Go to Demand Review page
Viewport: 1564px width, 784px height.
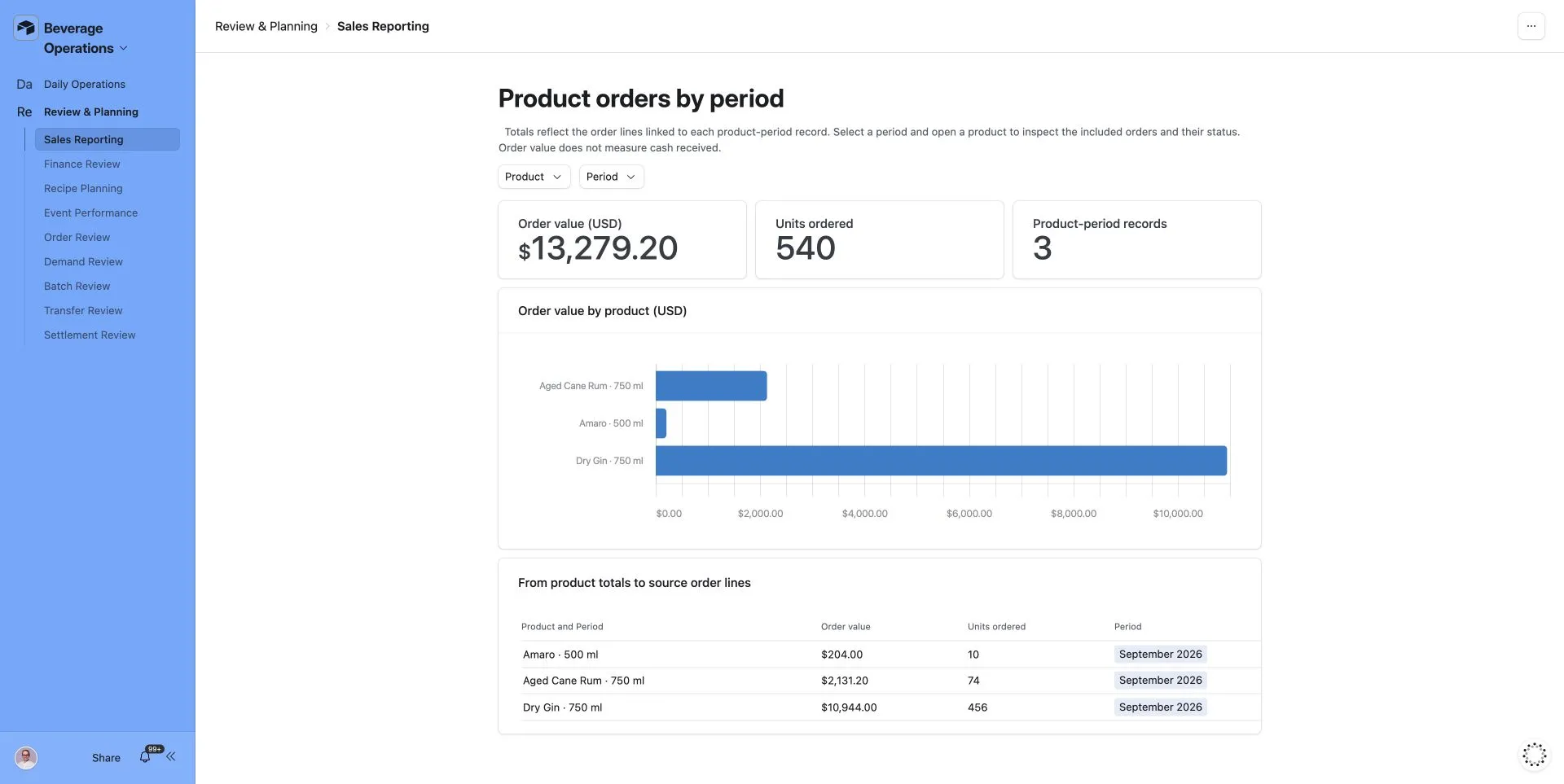point(83,261)
